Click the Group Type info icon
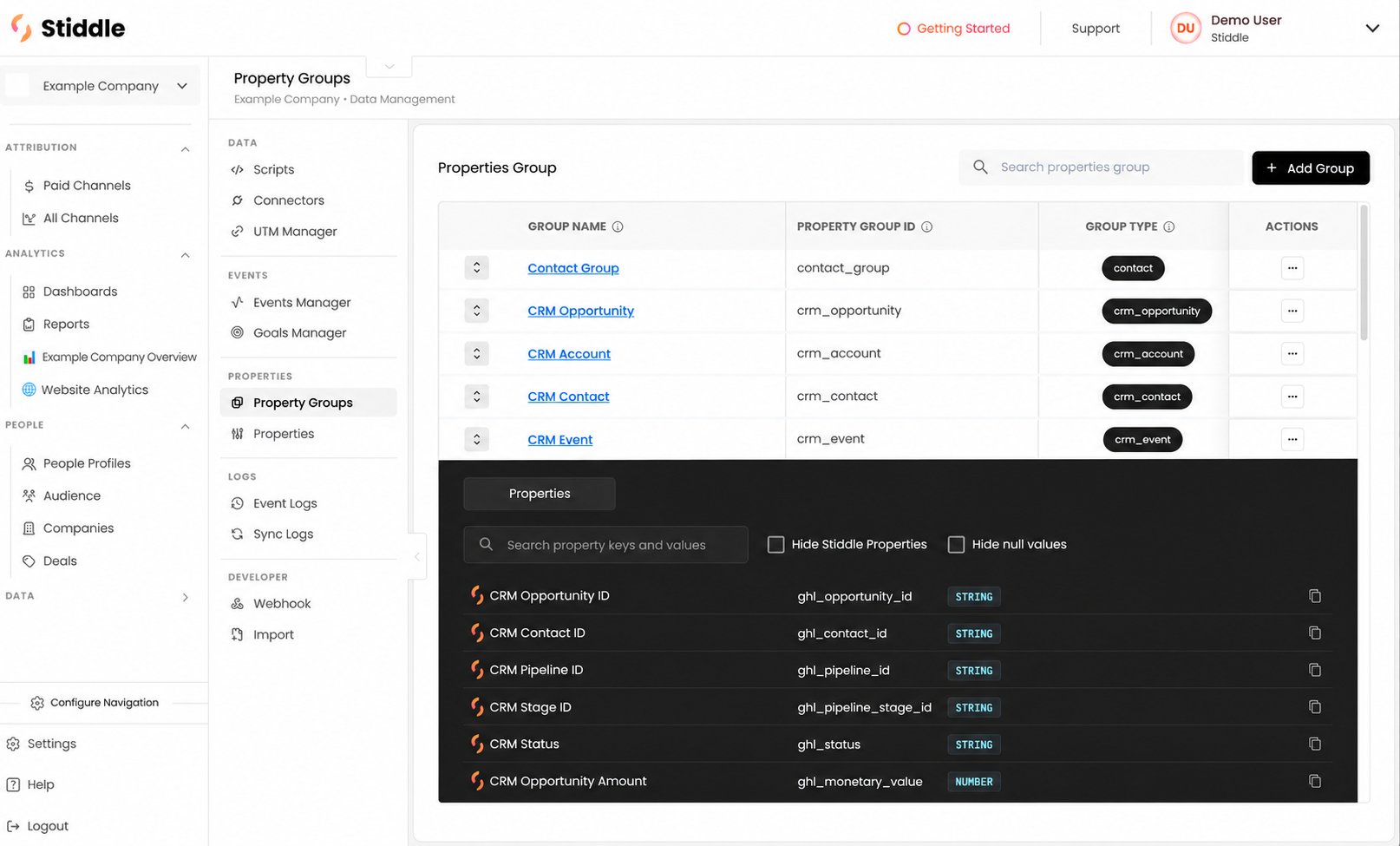Viewport: 1400px width, 846px height. tap(1168, 226)
